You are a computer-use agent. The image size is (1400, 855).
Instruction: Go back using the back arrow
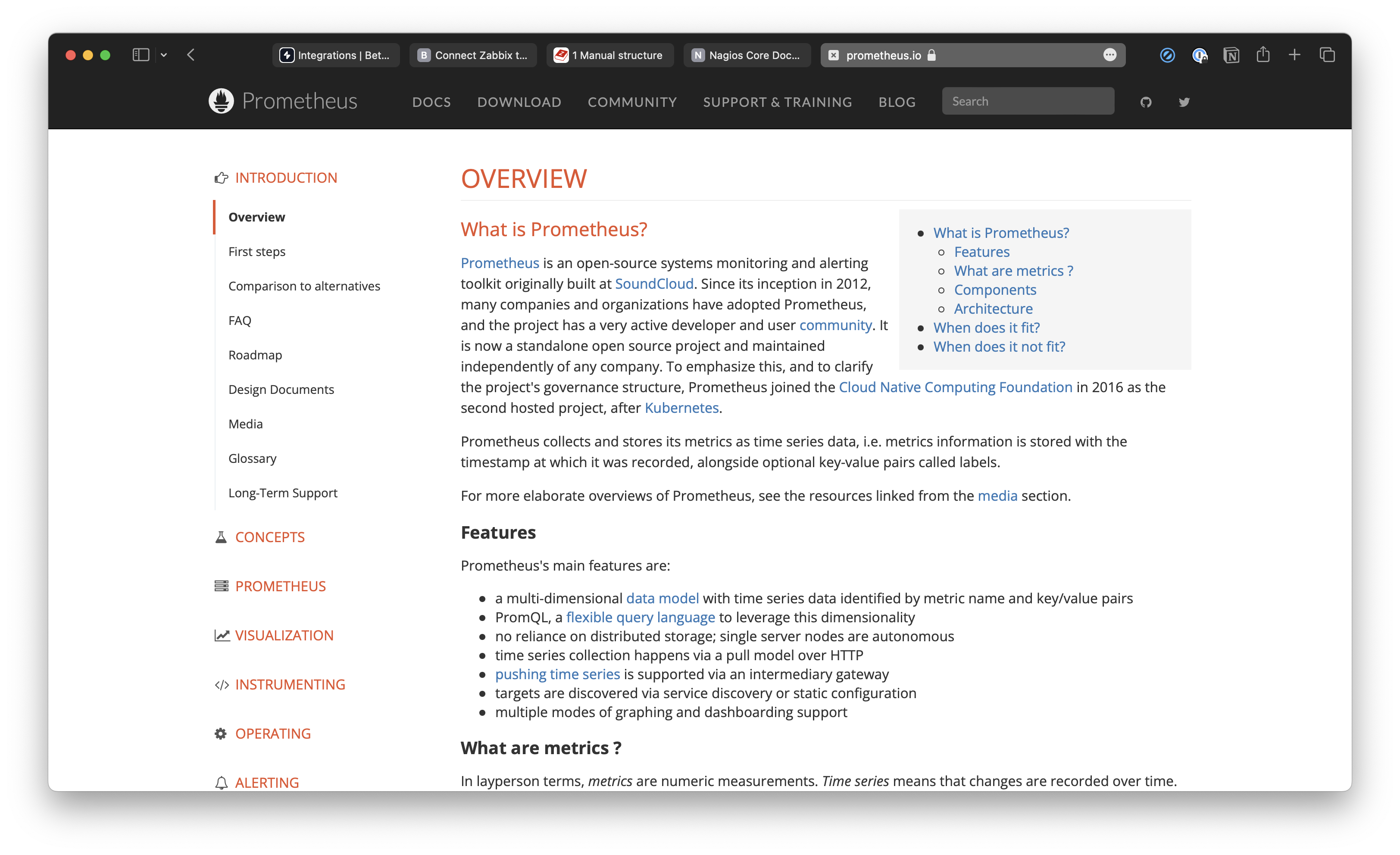coord(191,55)
